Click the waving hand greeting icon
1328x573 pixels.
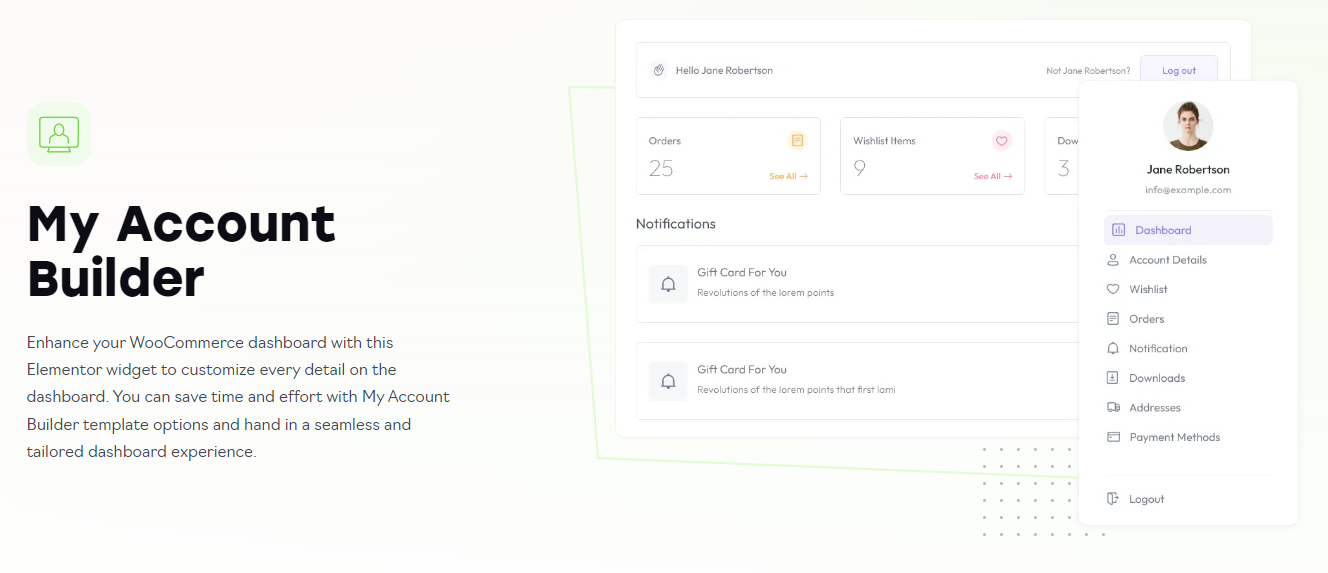(x=658, y=70)
